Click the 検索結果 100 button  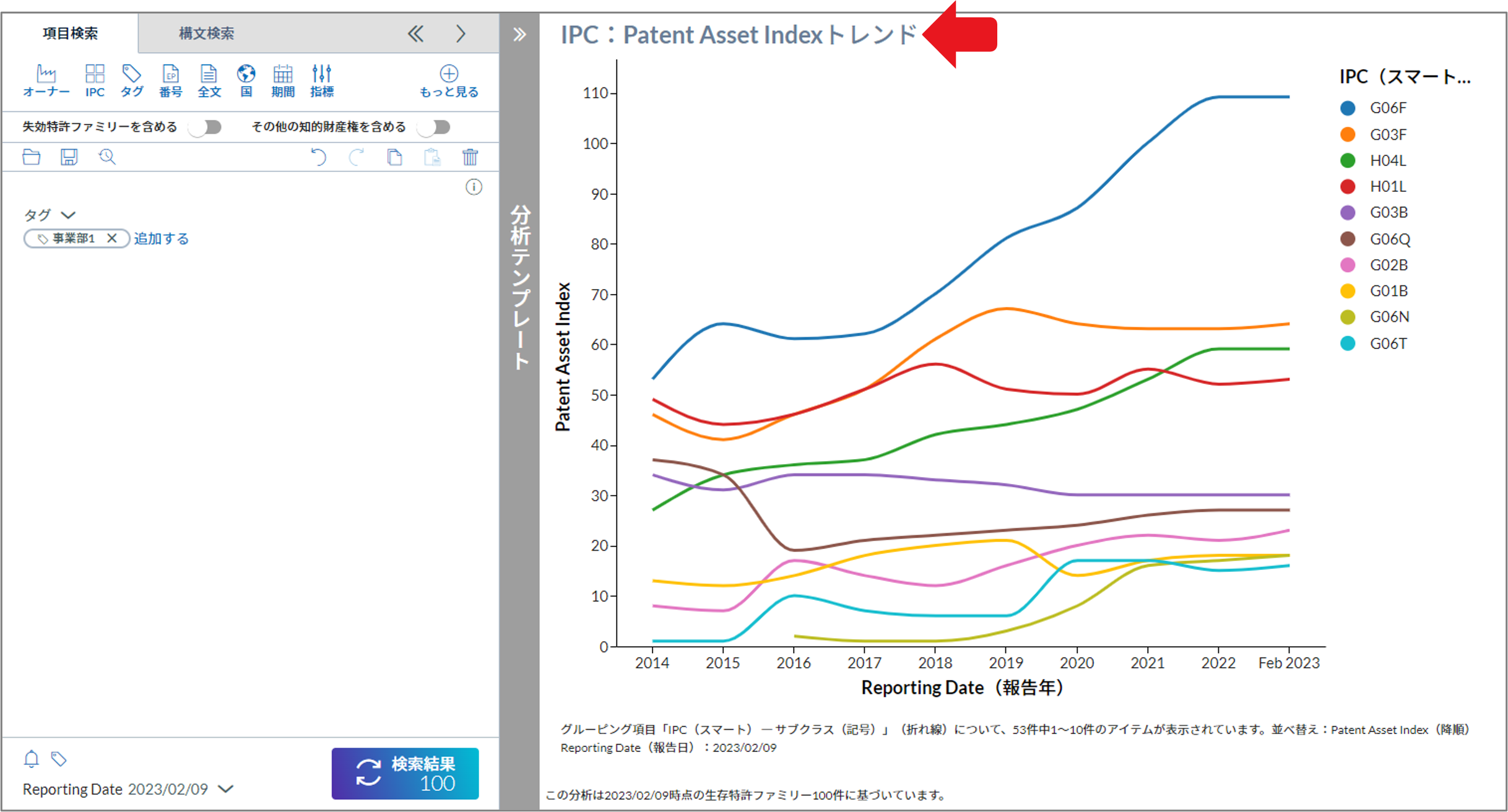pyautogui.click(x=405, y=774)
